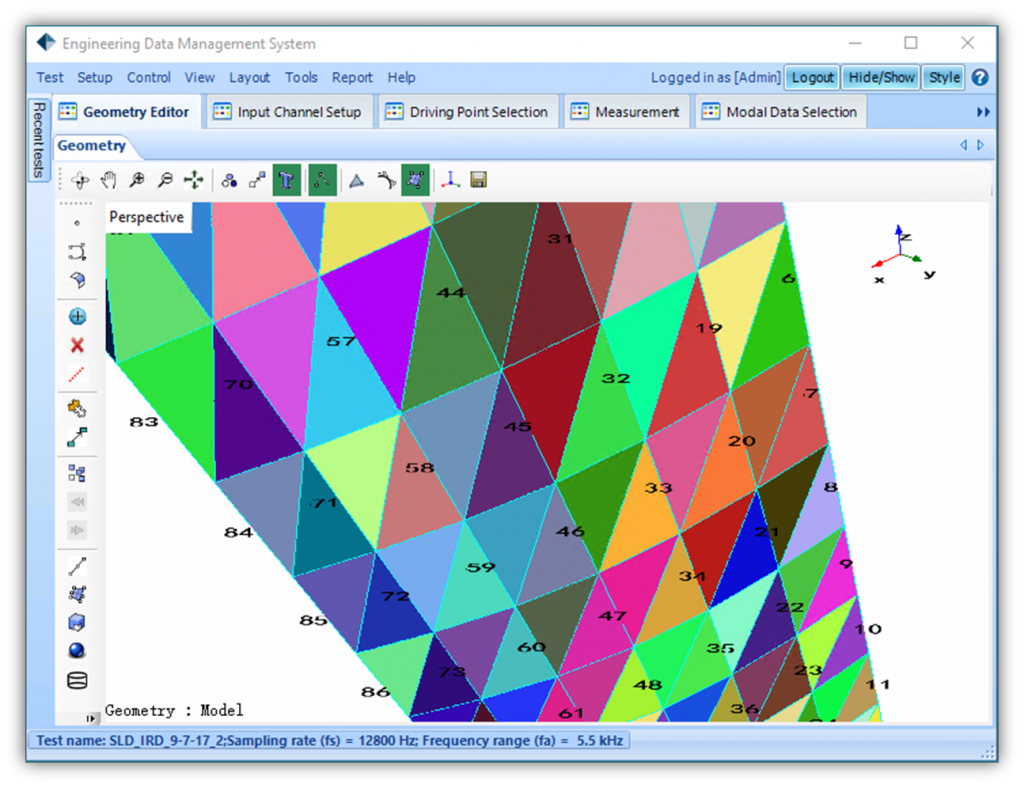Select the pan hand tool
The width and height of the screenshot is (1024, 788).
(108, 180)
